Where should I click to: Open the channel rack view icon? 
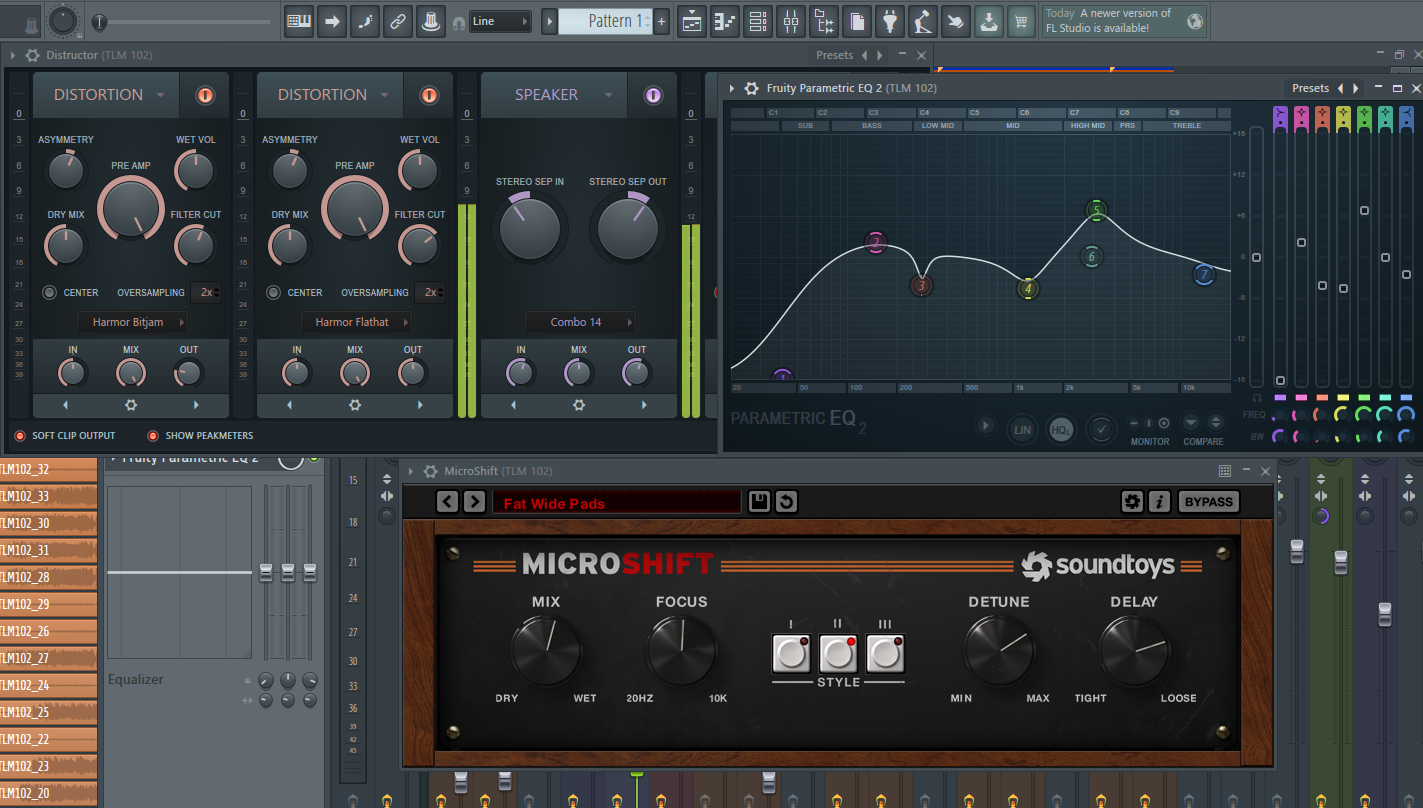point(758,21)
